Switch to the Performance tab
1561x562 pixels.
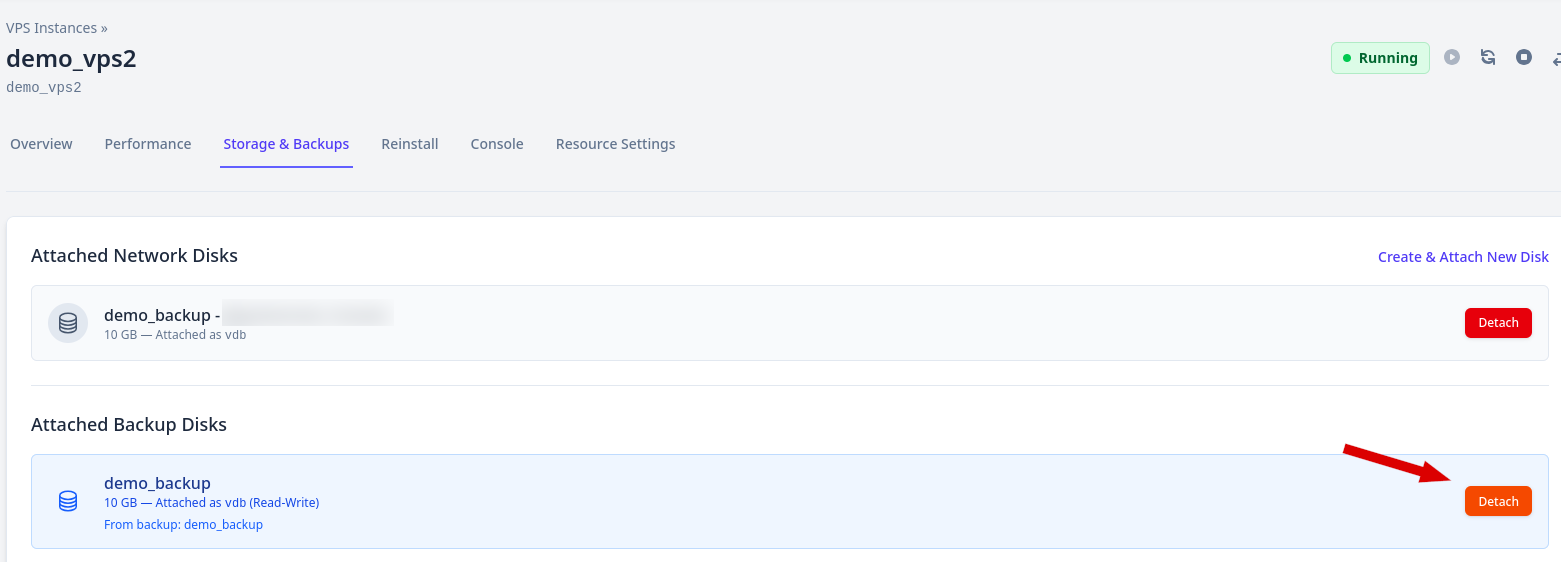148,144
